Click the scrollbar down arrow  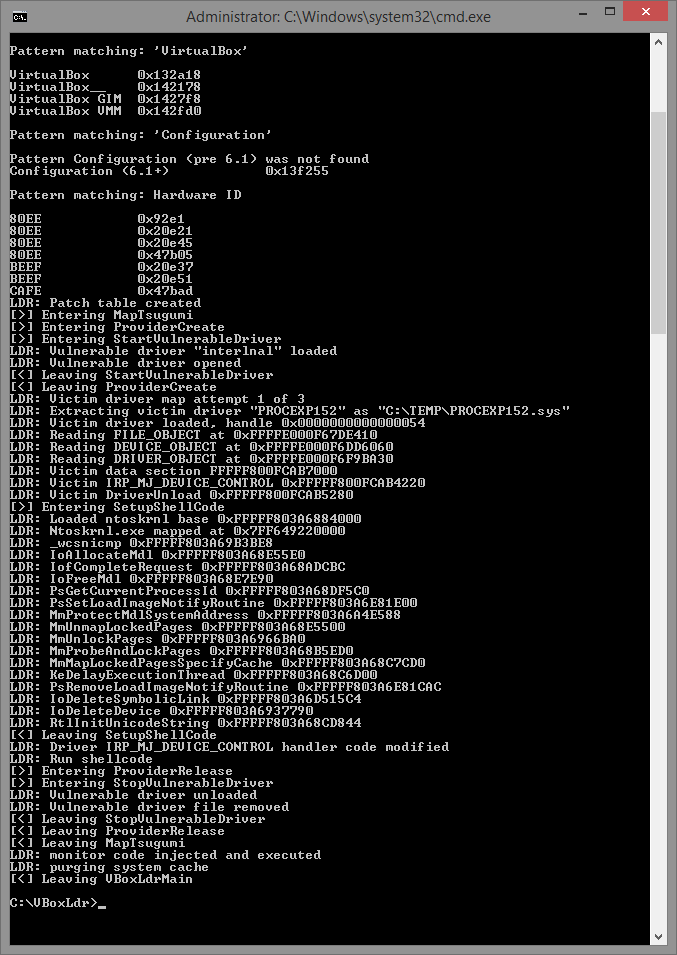(x=658, y=936)
